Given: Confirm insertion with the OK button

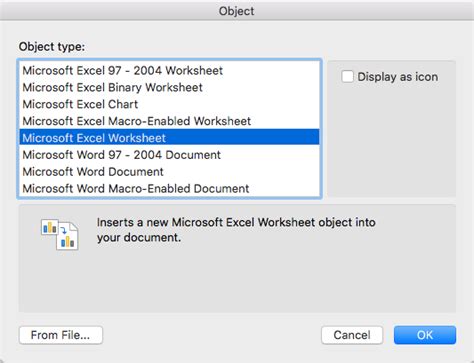Looking at the screenshot, I should (425, 335).
